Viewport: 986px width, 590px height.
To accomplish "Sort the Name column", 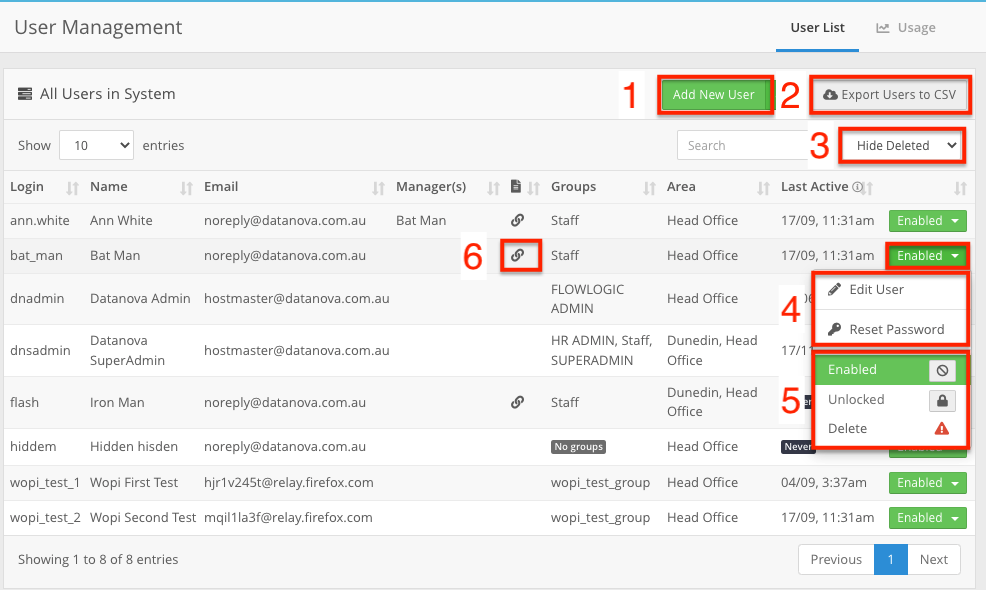I will 186,188.
